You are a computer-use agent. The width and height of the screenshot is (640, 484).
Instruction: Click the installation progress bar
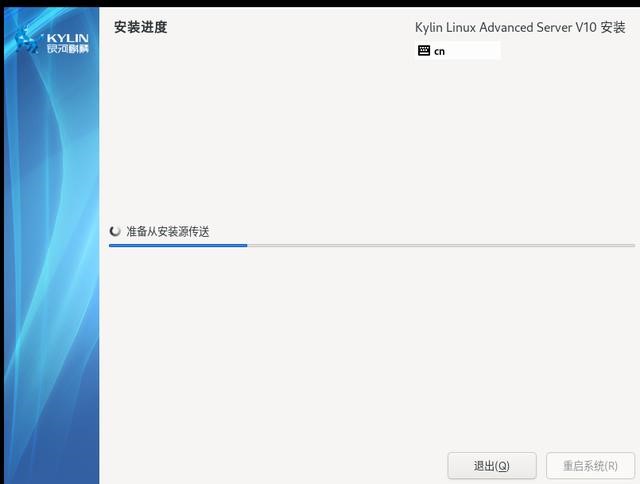(x=371, y=245)
